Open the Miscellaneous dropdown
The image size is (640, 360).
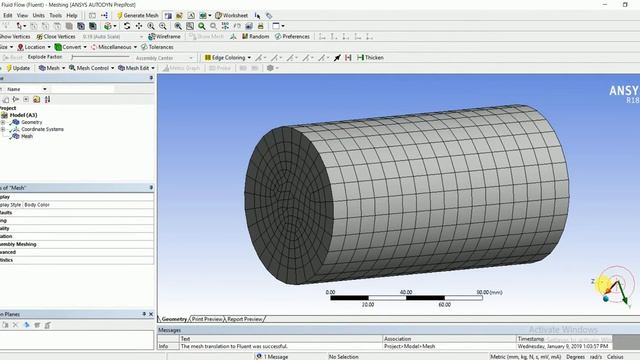(x=114, y=47)
